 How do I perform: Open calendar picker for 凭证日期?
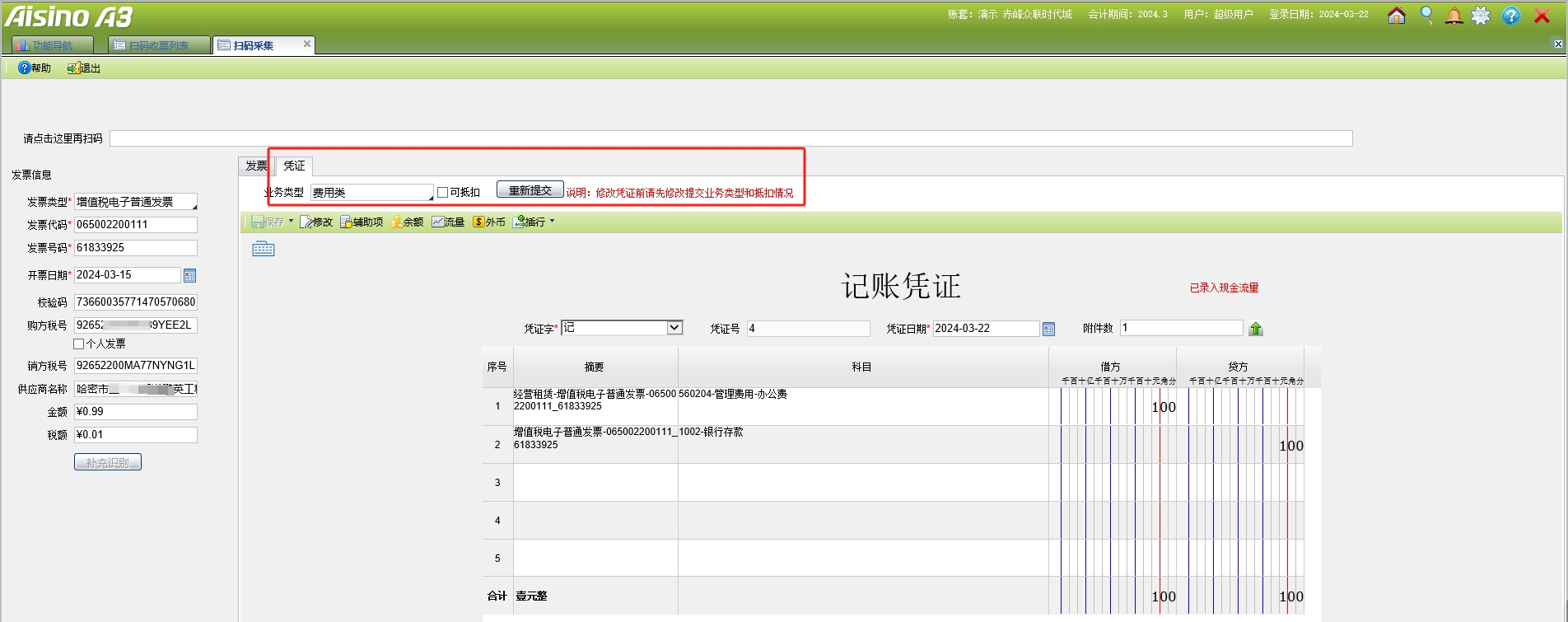tap(1049, 330)
